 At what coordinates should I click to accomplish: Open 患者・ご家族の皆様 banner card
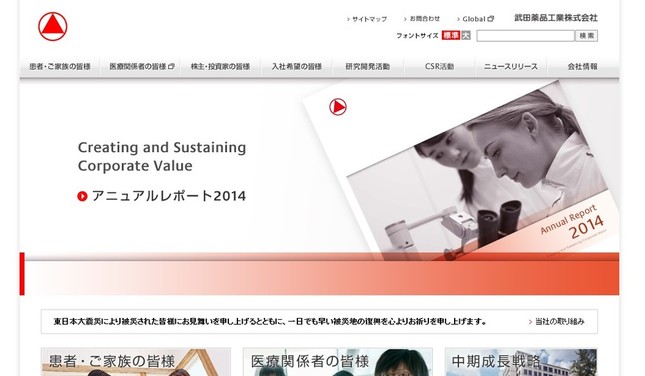coord(136,362)
